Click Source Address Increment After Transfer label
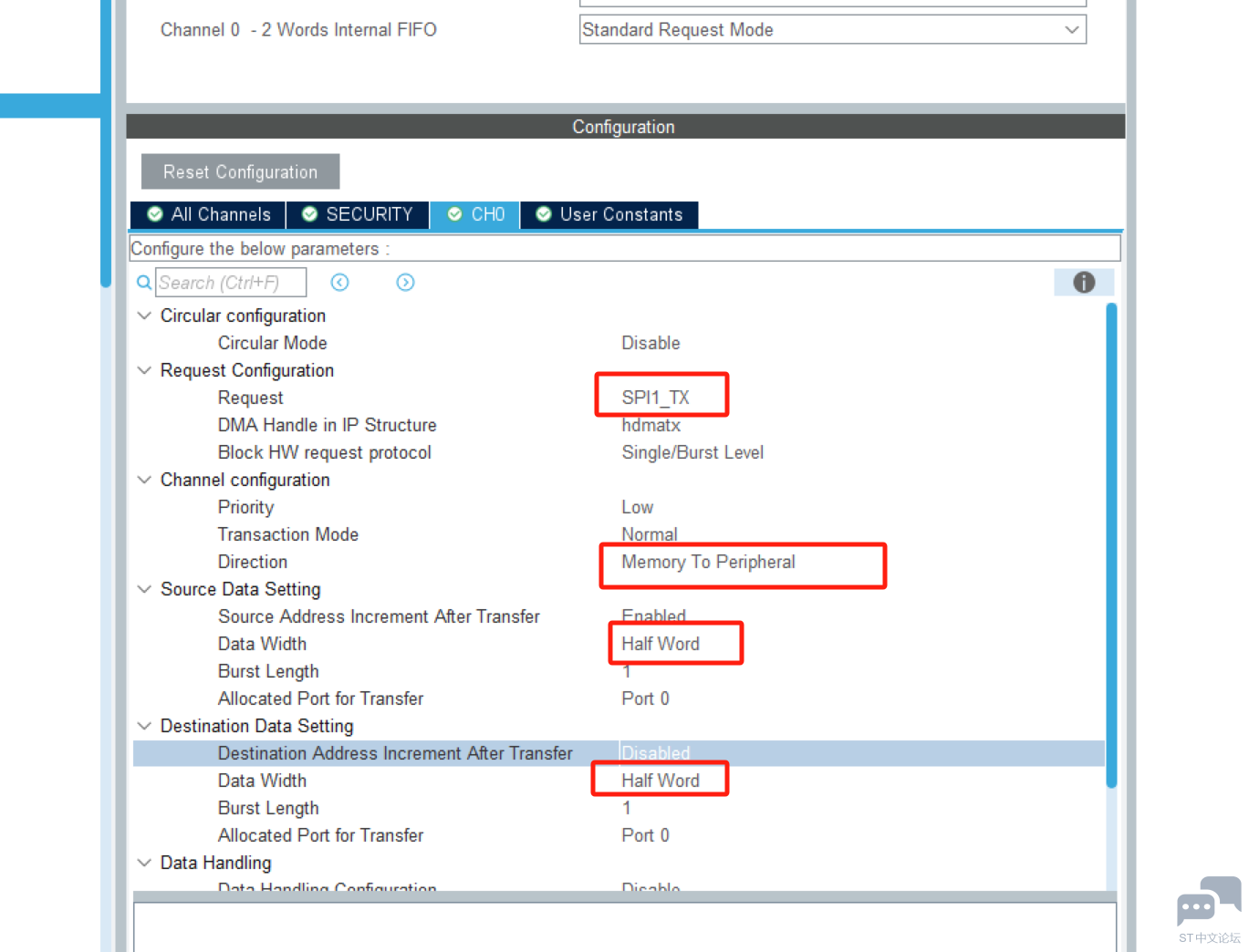This screenshot has height=952, width=1249. pyautogui.click(x=379, y=616)
